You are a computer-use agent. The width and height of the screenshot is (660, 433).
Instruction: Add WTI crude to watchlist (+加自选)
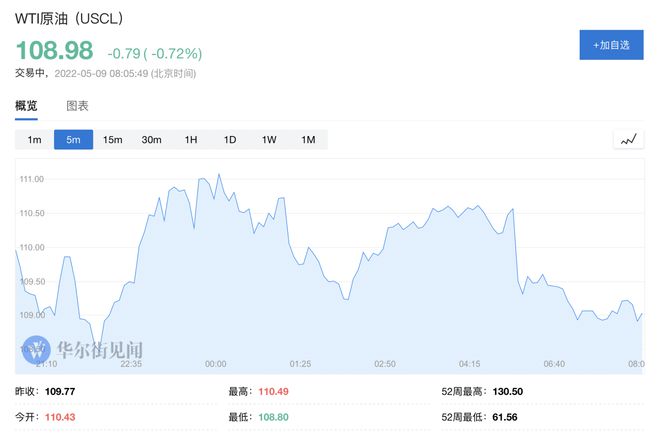pyautogui.click(x=611, y=45)
